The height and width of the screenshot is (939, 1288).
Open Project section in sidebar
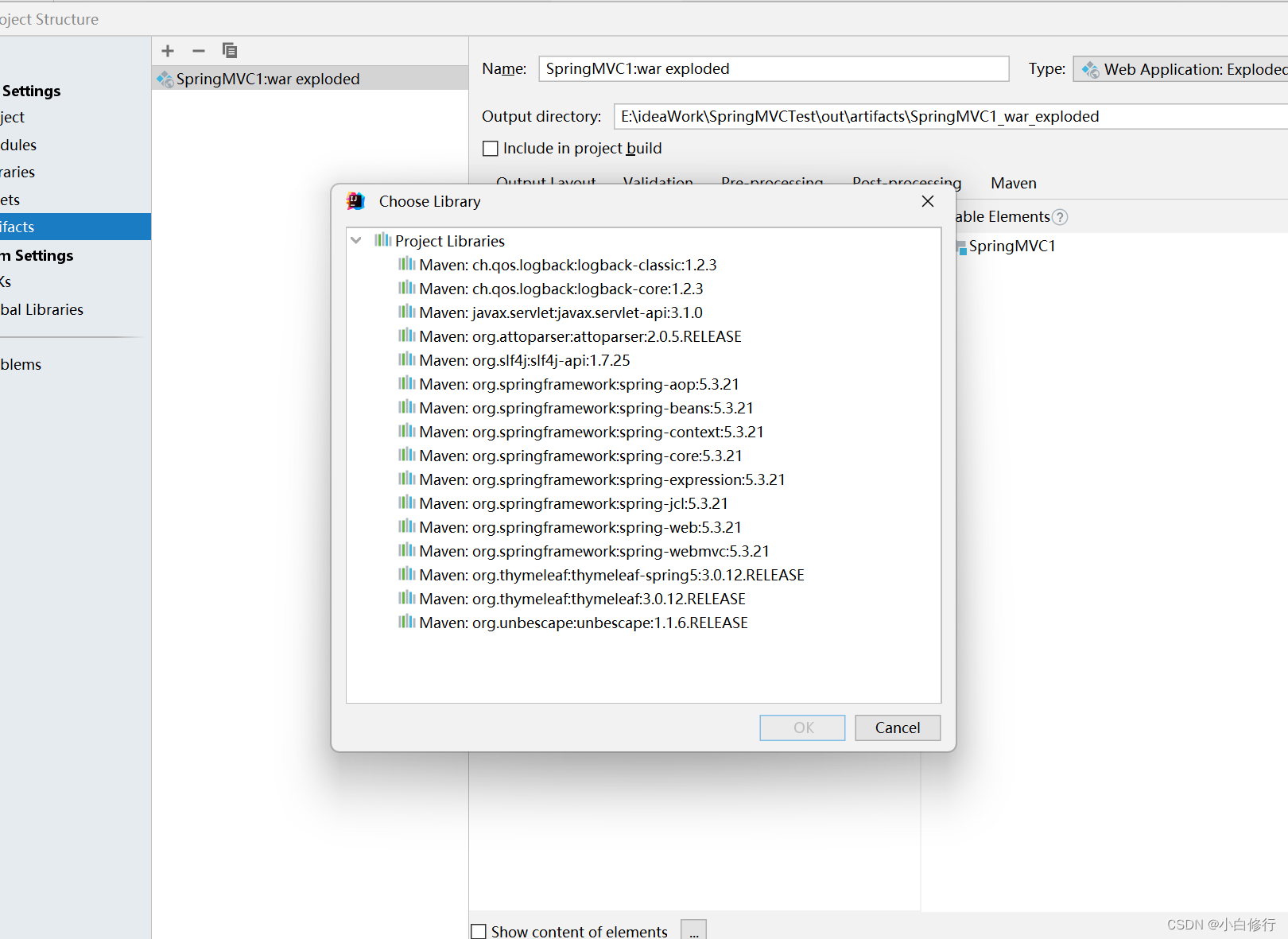click(x=12, y=117)
